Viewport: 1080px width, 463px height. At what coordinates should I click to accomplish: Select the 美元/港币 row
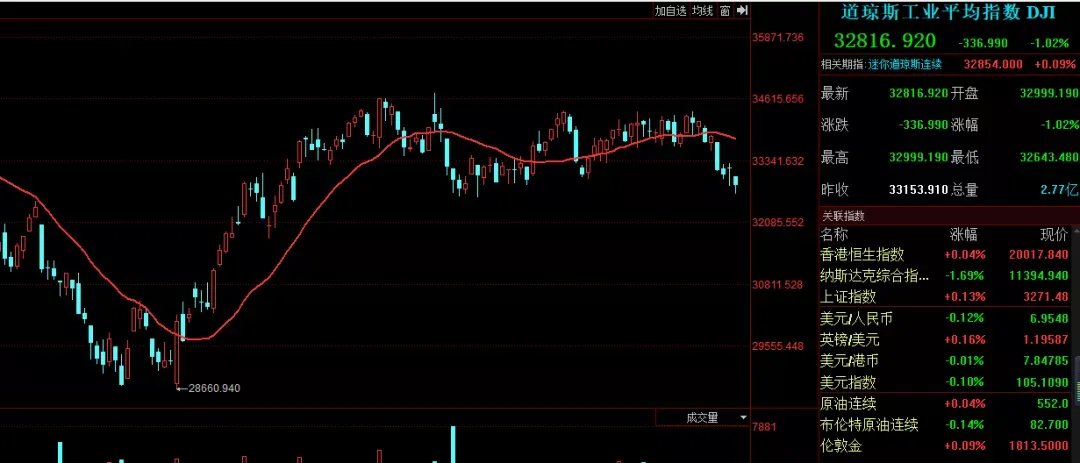pos(944,360)
